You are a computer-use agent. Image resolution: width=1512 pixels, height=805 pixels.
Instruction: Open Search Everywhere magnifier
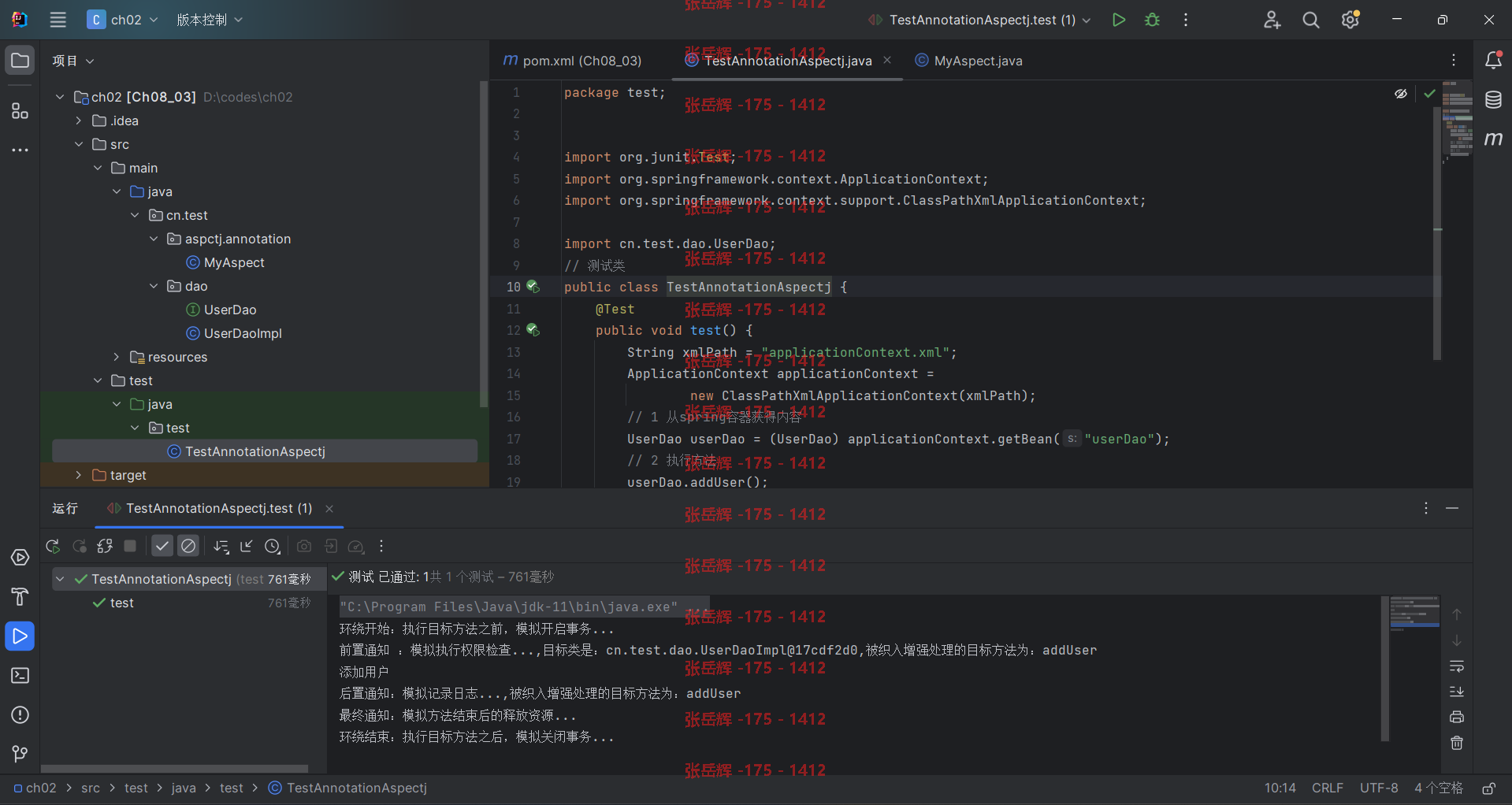point(1311,20)
